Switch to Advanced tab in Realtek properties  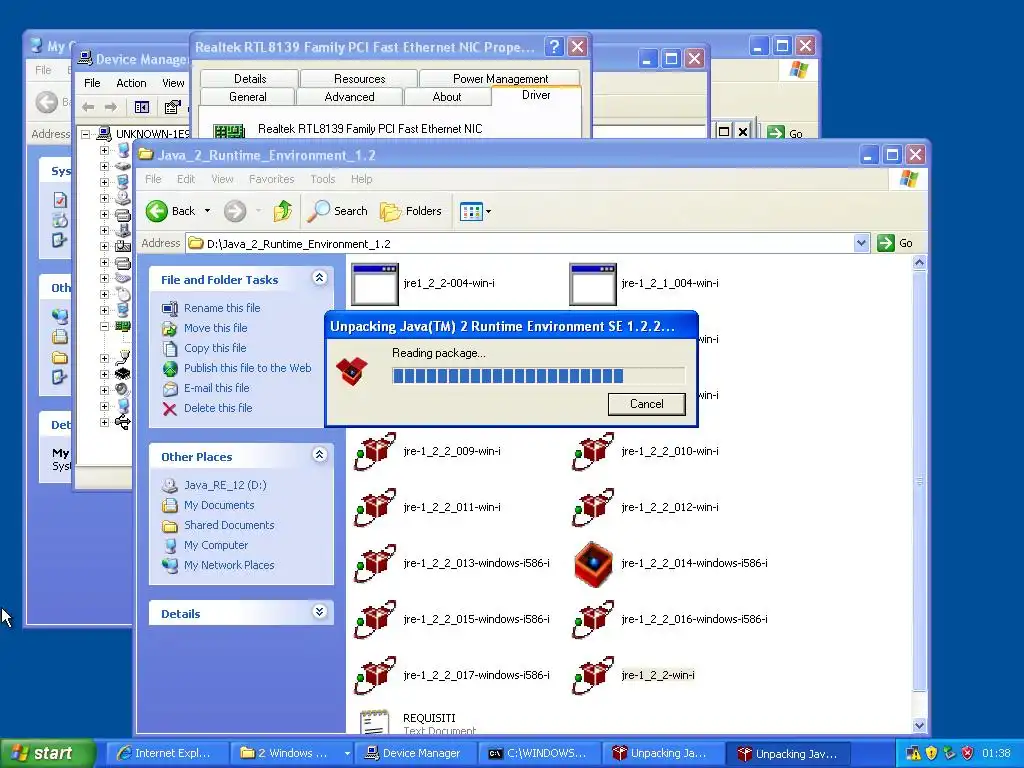point(349,97)
